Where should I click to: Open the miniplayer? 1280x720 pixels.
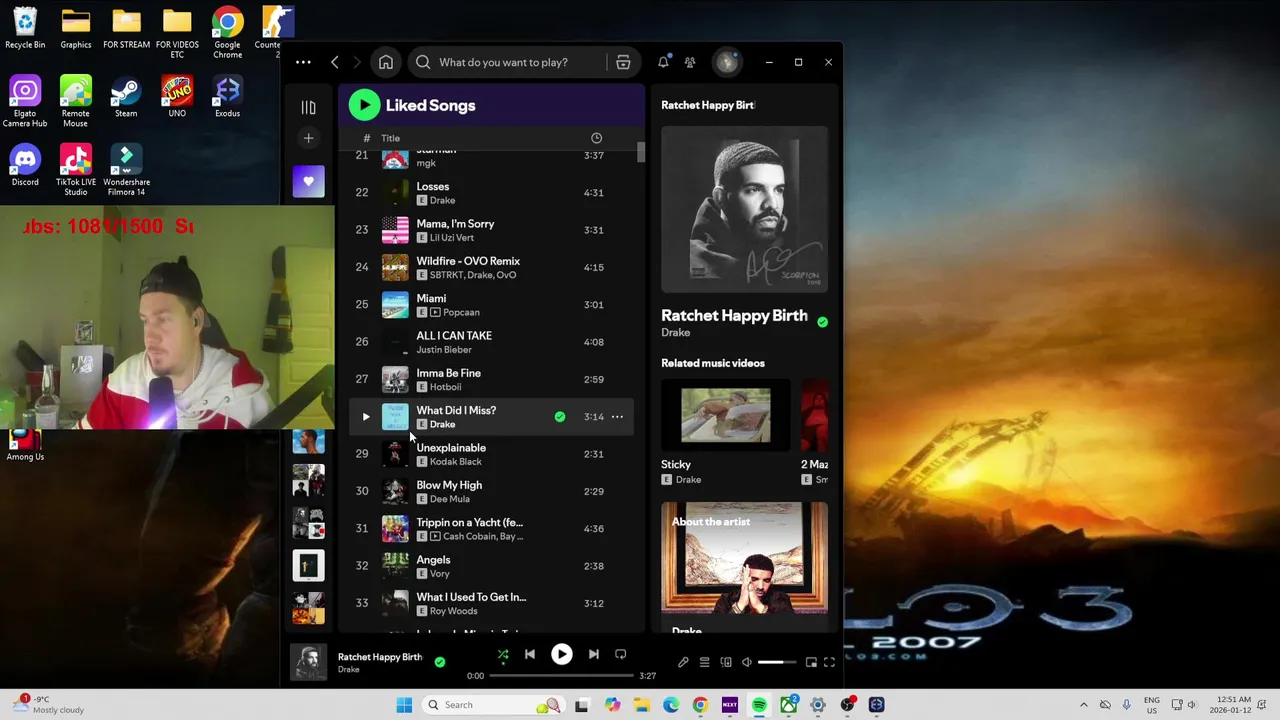tap(811, 662)
